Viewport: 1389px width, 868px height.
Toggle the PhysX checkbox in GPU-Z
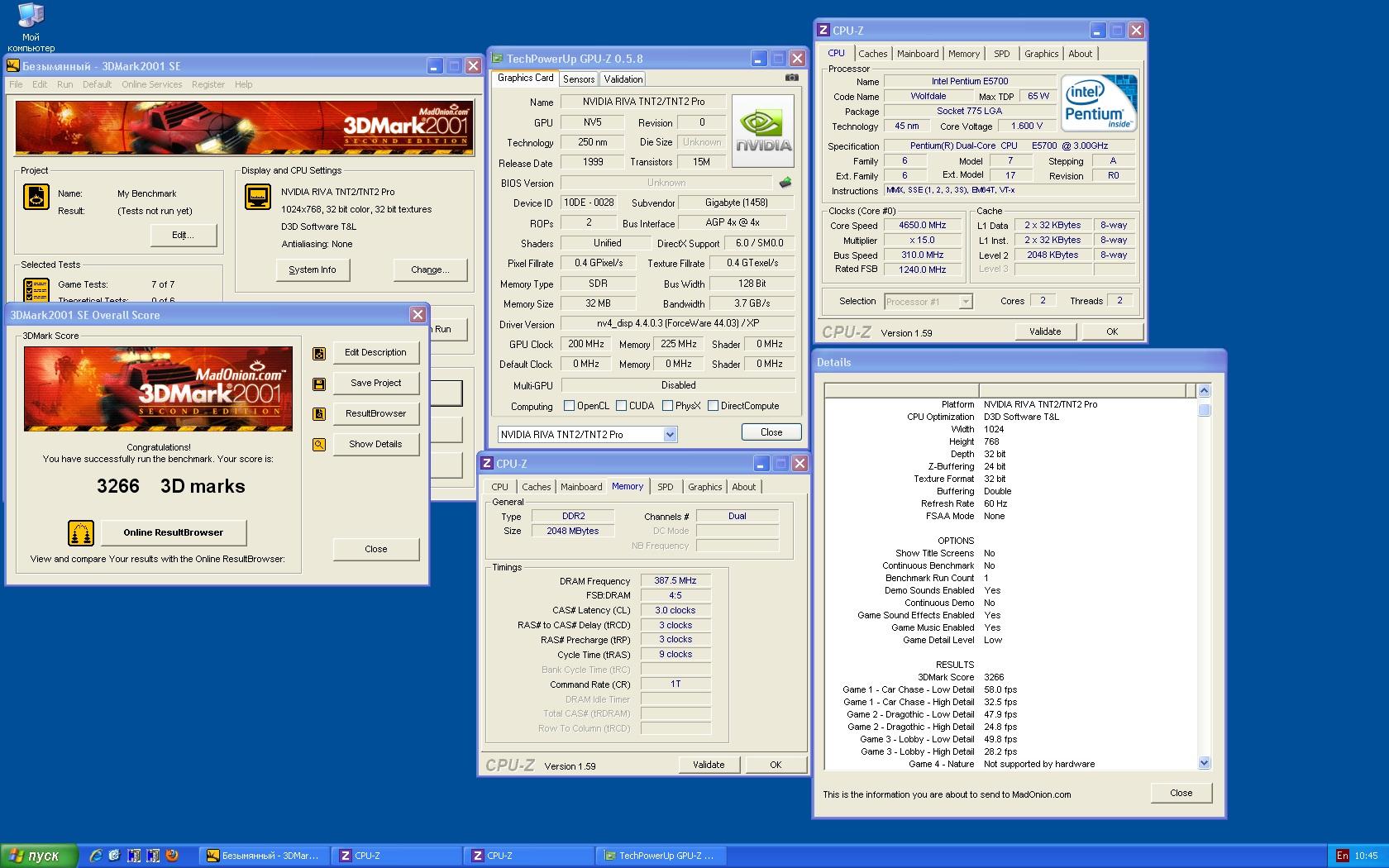pos(666,406)
